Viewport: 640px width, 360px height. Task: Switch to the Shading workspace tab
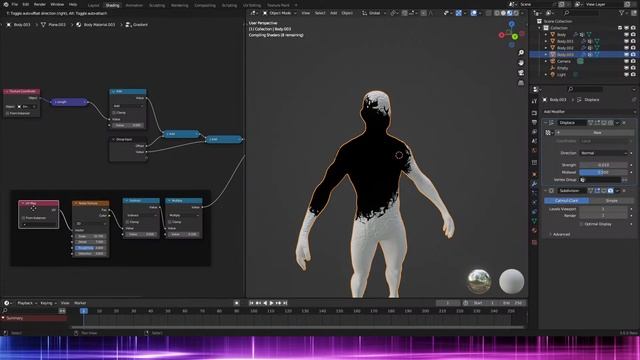click(112, 5)
